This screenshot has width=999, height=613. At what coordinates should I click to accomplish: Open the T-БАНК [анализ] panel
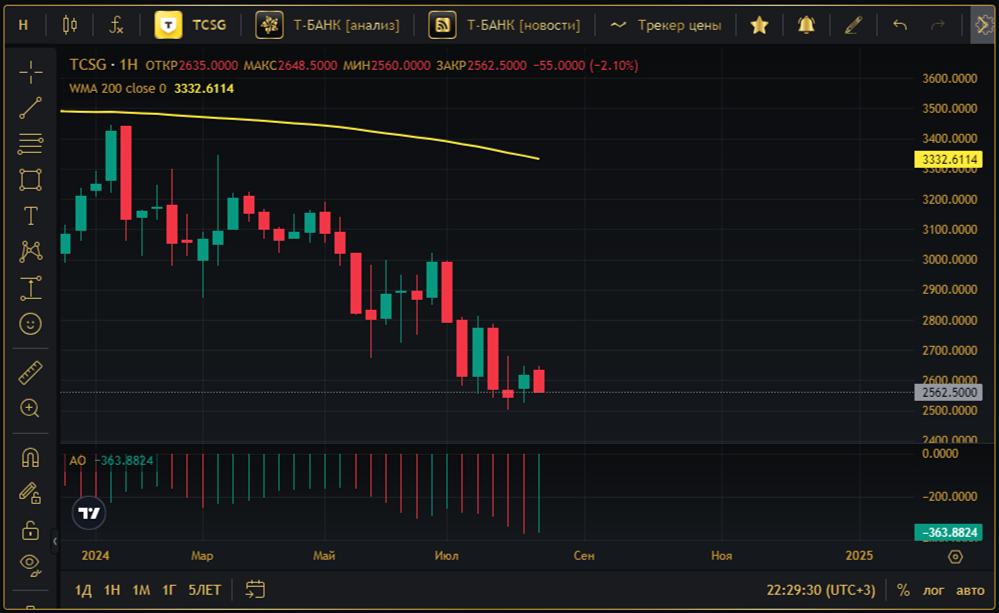[328, 25]
